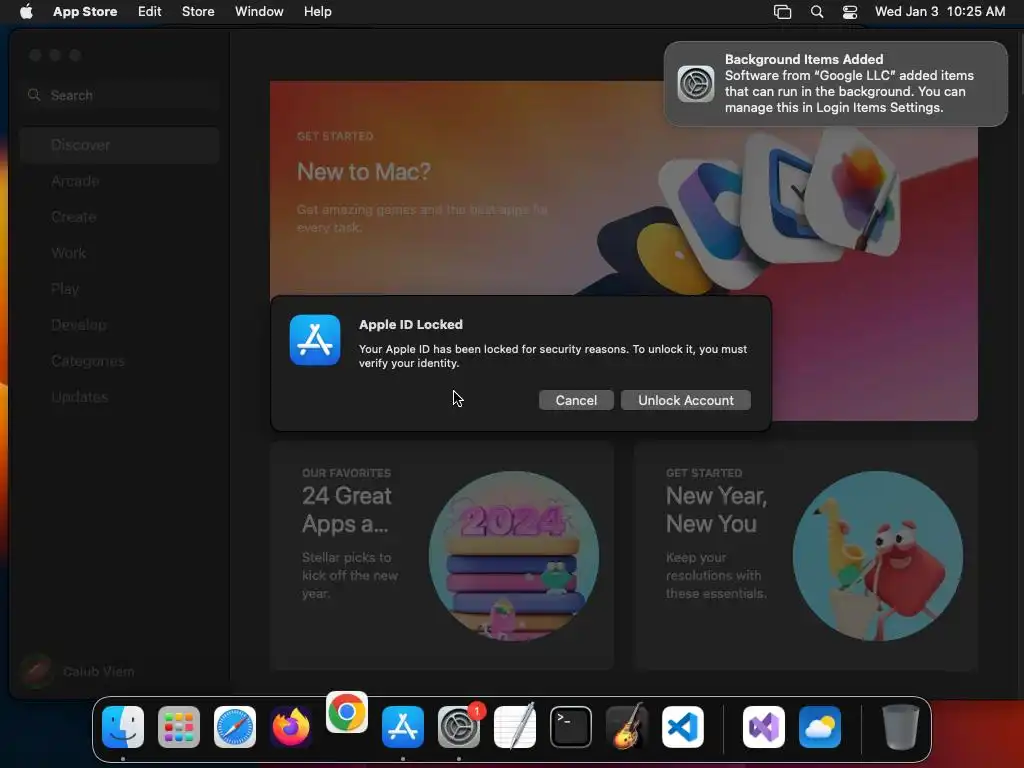The height and width of the screenshot is (768, 1024).
Task: Open Stage Manager icon in menu bar
Action: (782, 12)
